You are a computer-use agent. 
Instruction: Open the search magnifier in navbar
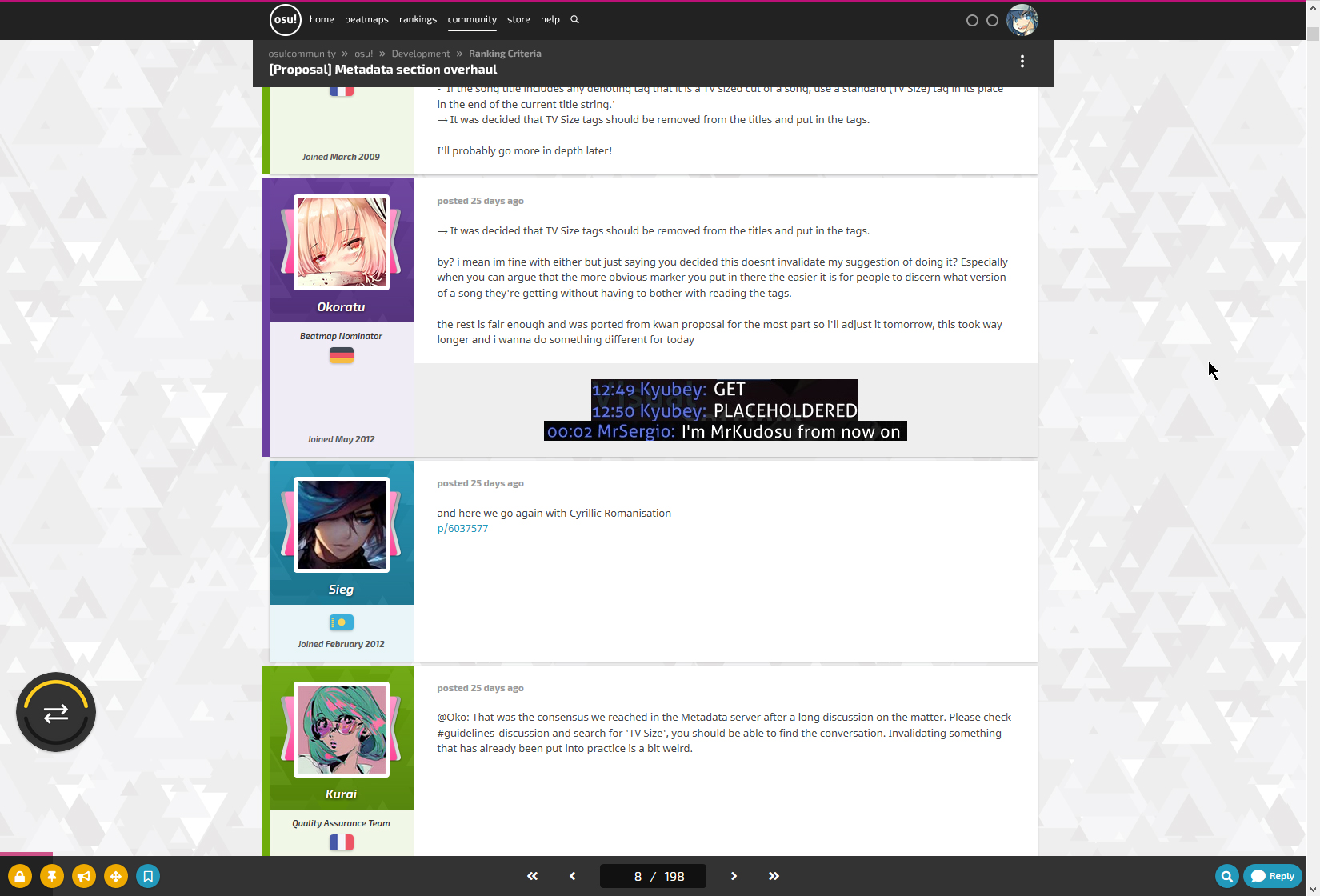click(574, 19)
